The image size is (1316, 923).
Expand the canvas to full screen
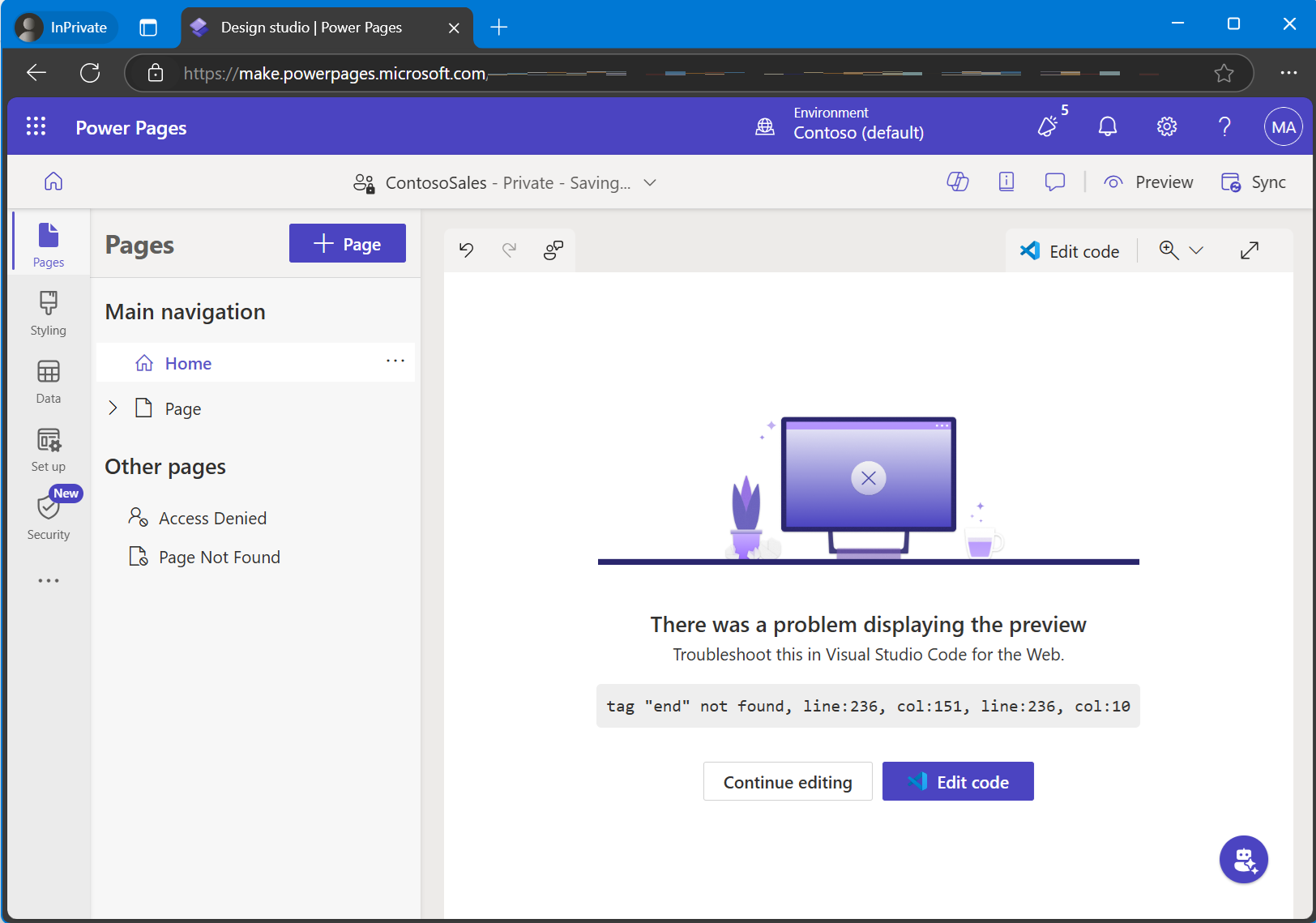coord(1250,250)
